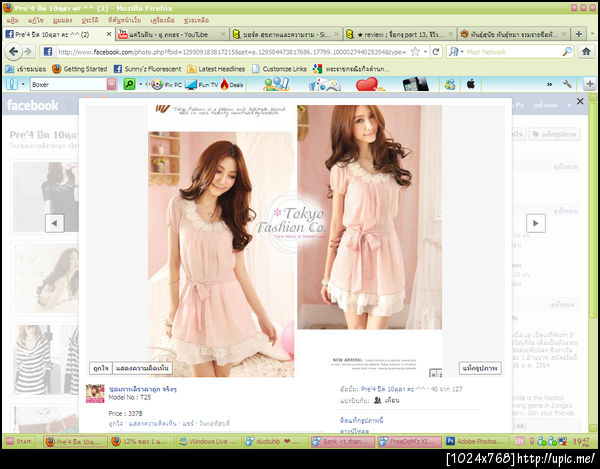Viewport: 600px width, 469px height.
Task: Click the Fun TV toolbar button
Action: point(201,84)
